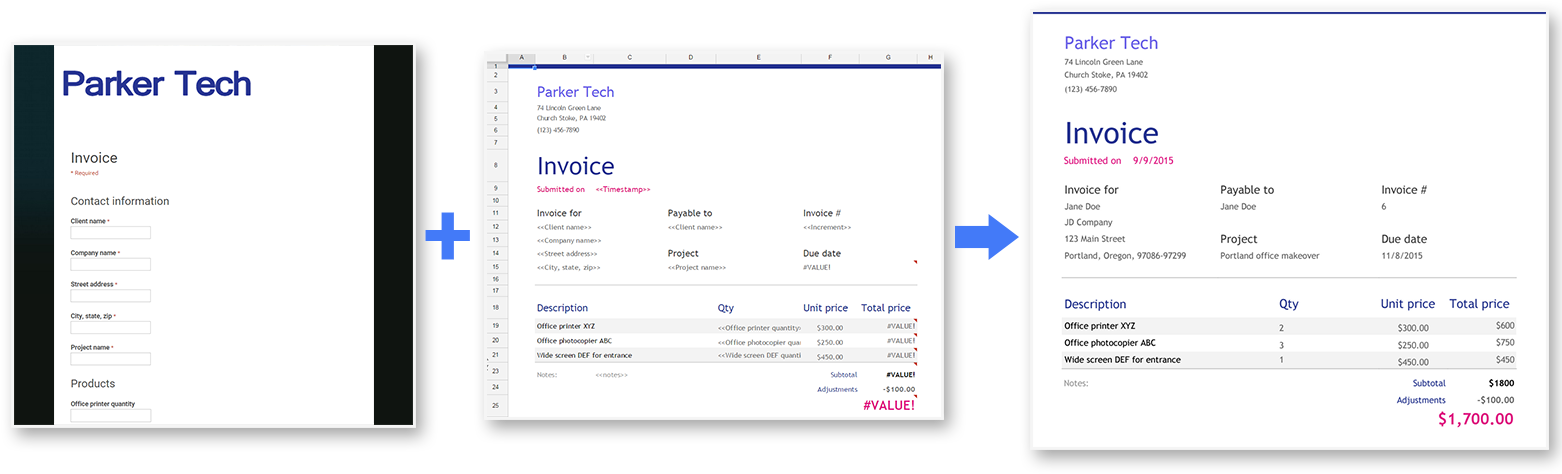
Task: Select the $300.00 unit price template cell
Action: pos(829,327)
